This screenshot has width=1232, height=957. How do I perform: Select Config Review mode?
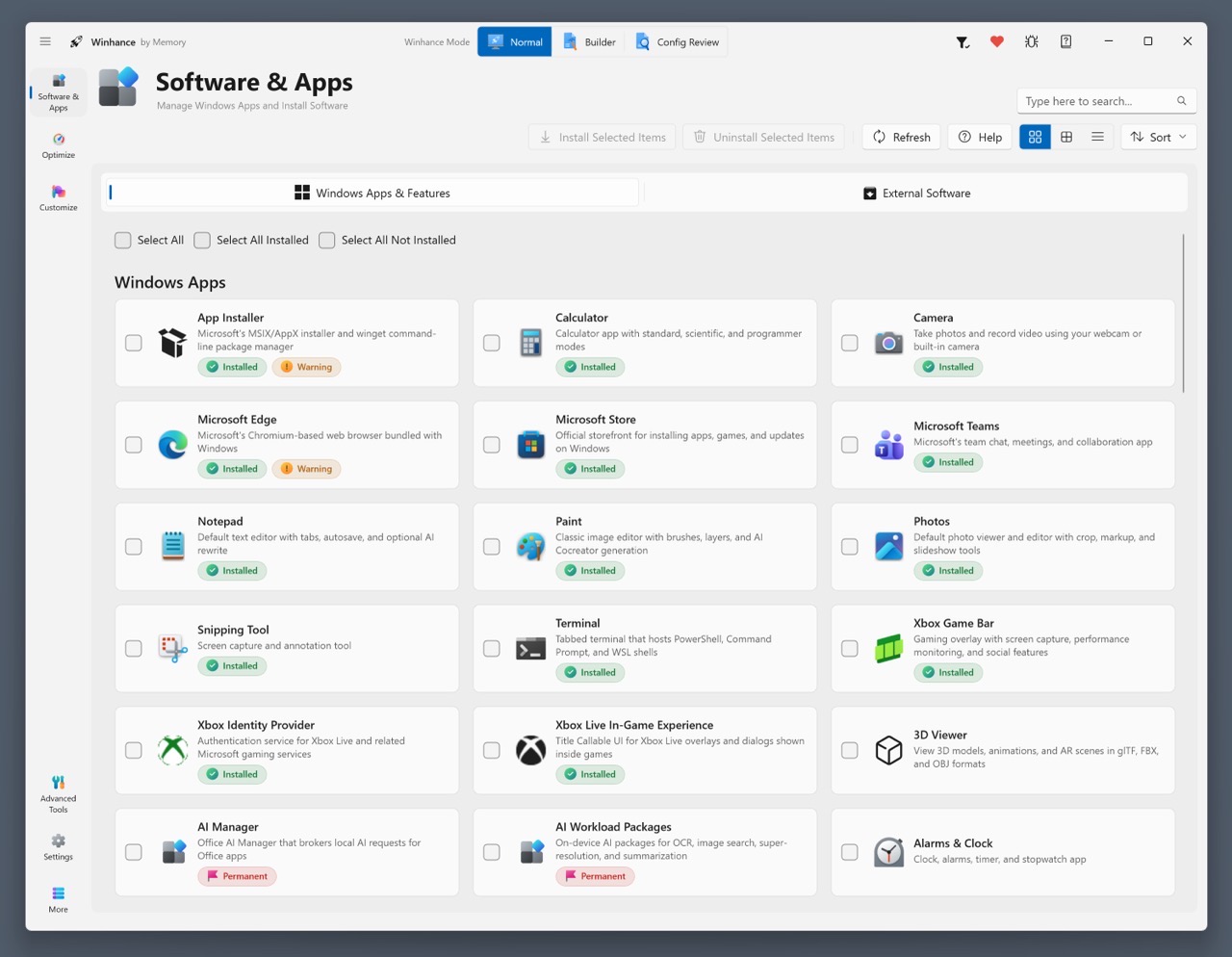677,41
